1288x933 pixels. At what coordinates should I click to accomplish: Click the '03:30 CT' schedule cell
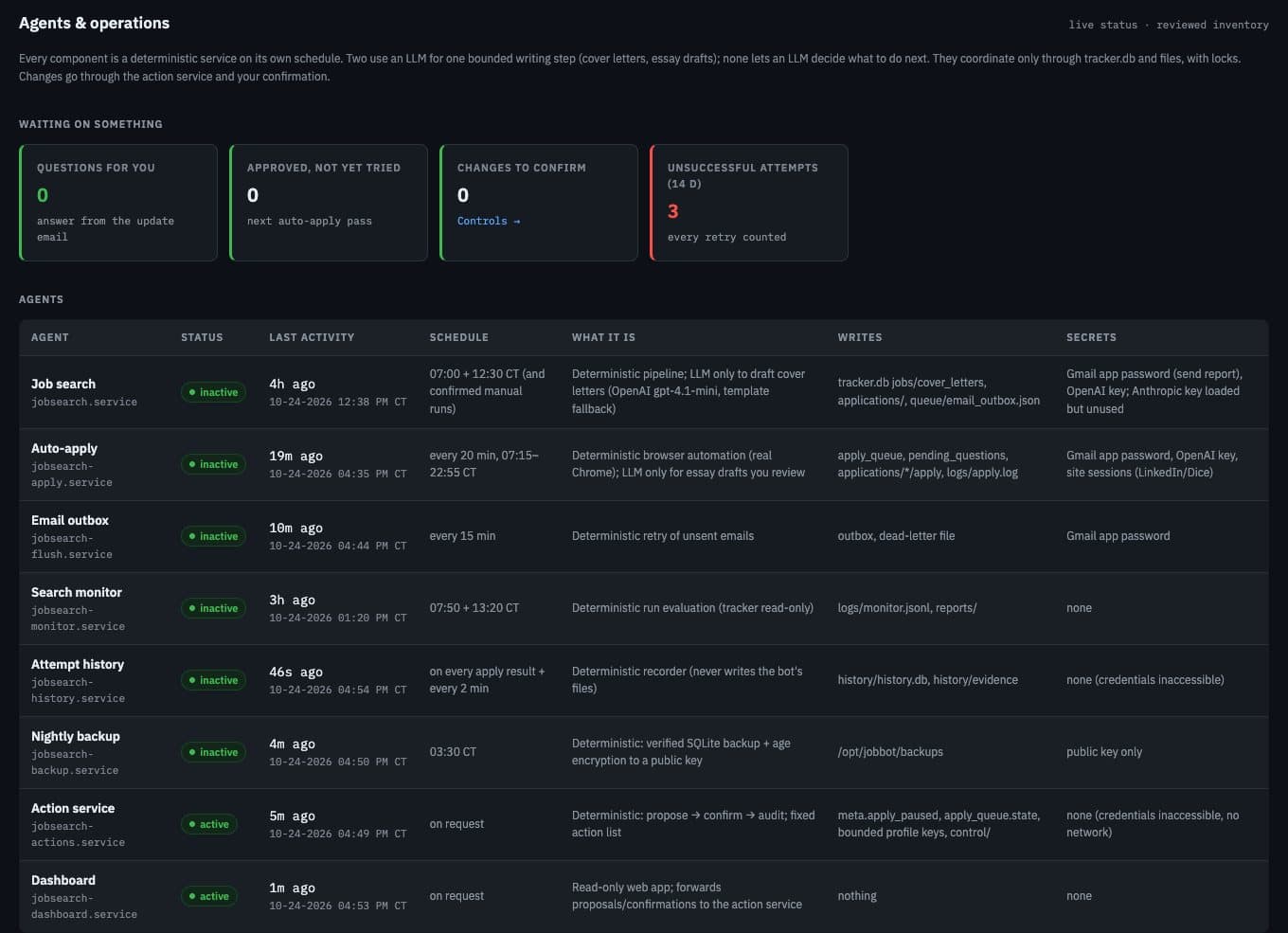point(453,752)
